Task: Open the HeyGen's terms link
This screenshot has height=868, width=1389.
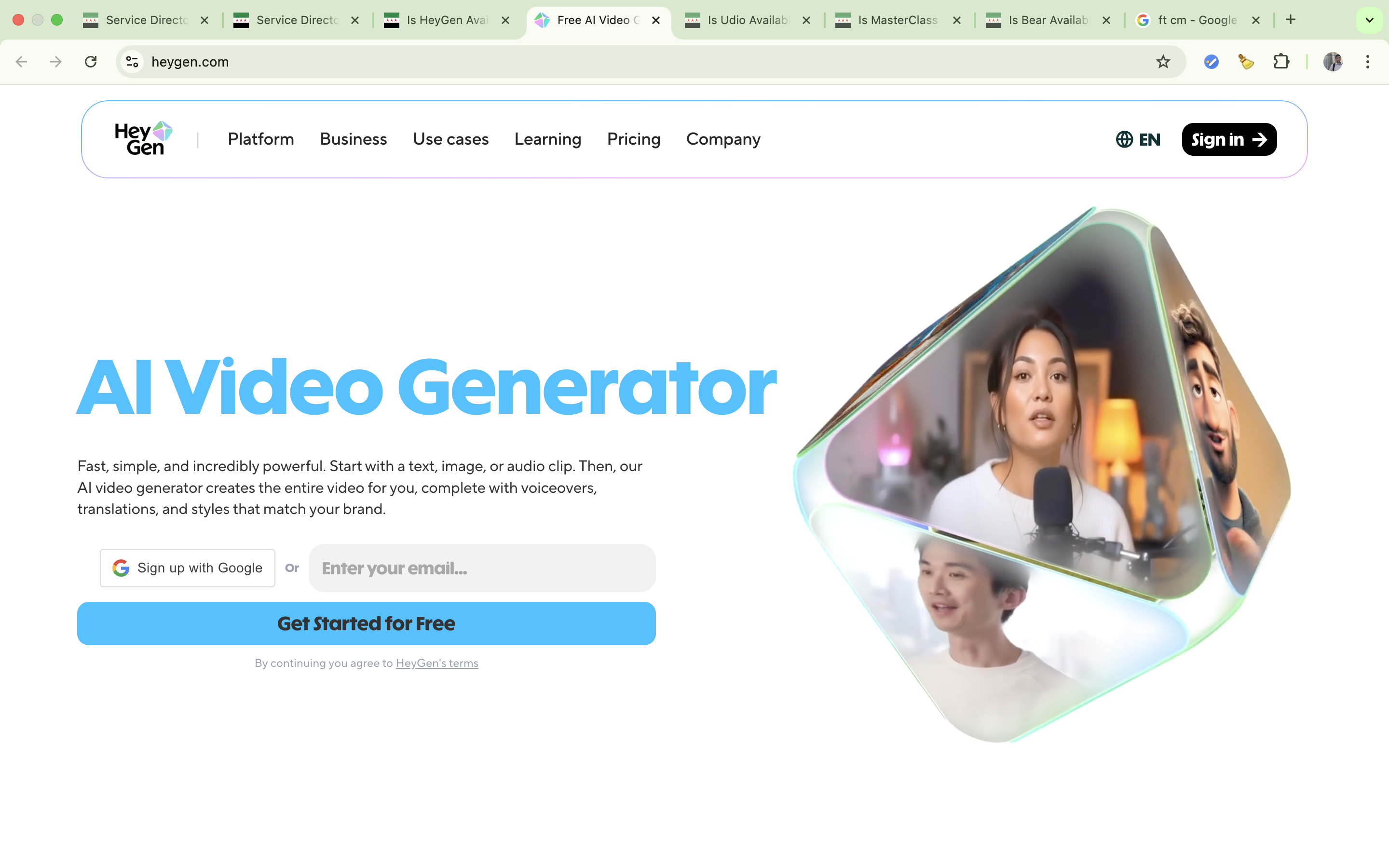Action: point(437,663)
